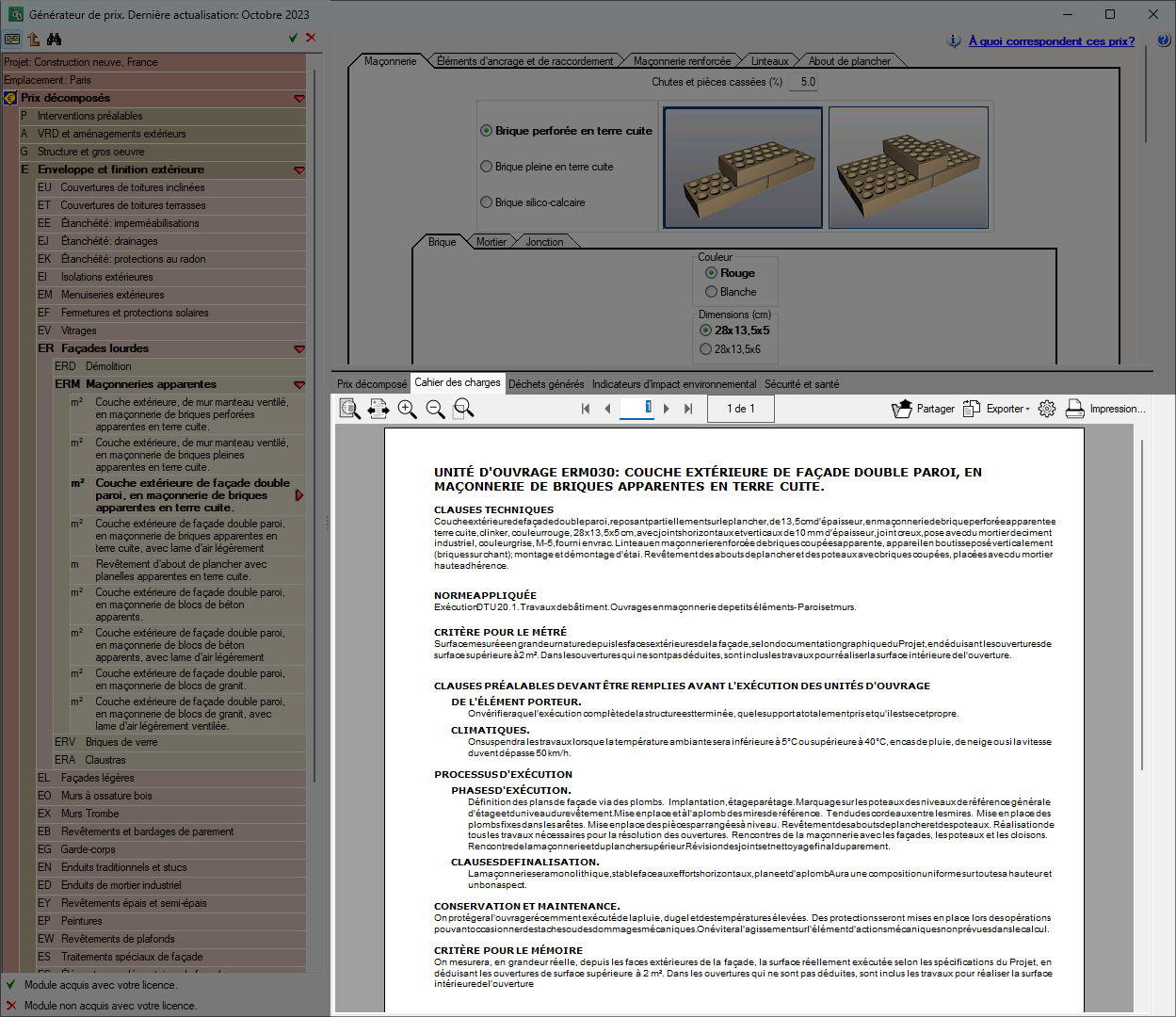This screenshot has width=1176, height=1017.
Task: Click the document preview vertical scrollbar
Action: (x=1143, y=603)
